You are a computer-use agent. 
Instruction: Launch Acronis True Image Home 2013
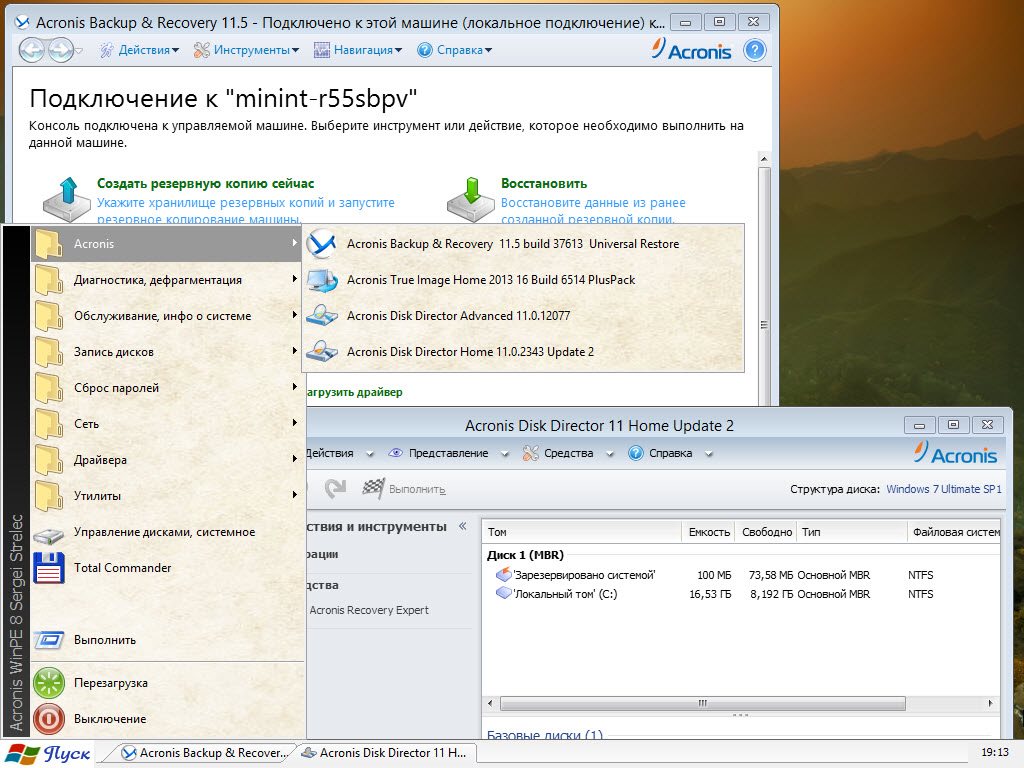click(522, 280)
